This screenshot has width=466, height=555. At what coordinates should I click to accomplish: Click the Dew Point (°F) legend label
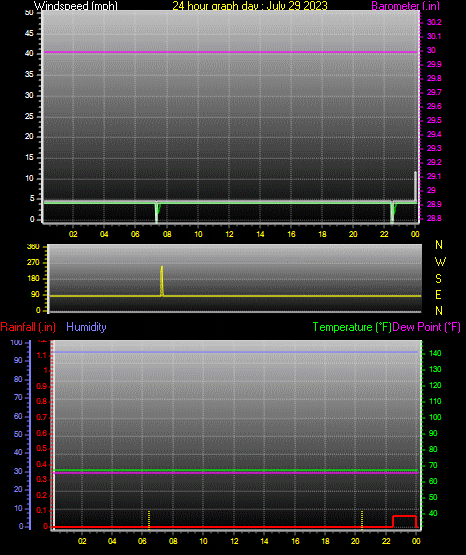(x=426, y=327)
